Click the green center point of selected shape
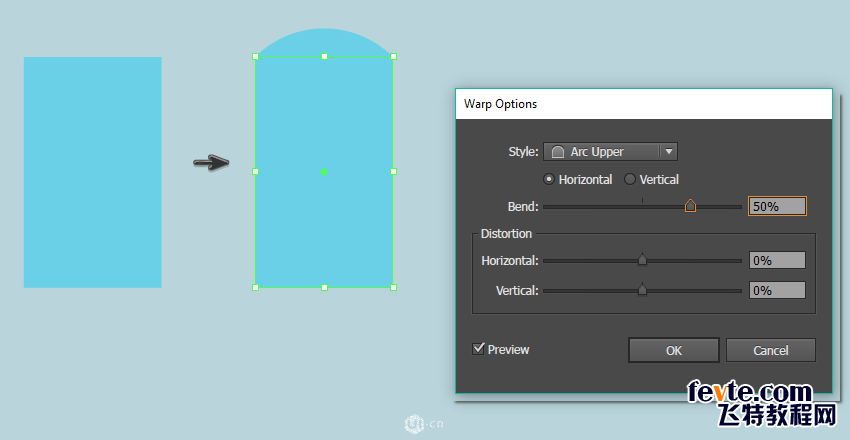850x440 pixels. click(324, 172)
